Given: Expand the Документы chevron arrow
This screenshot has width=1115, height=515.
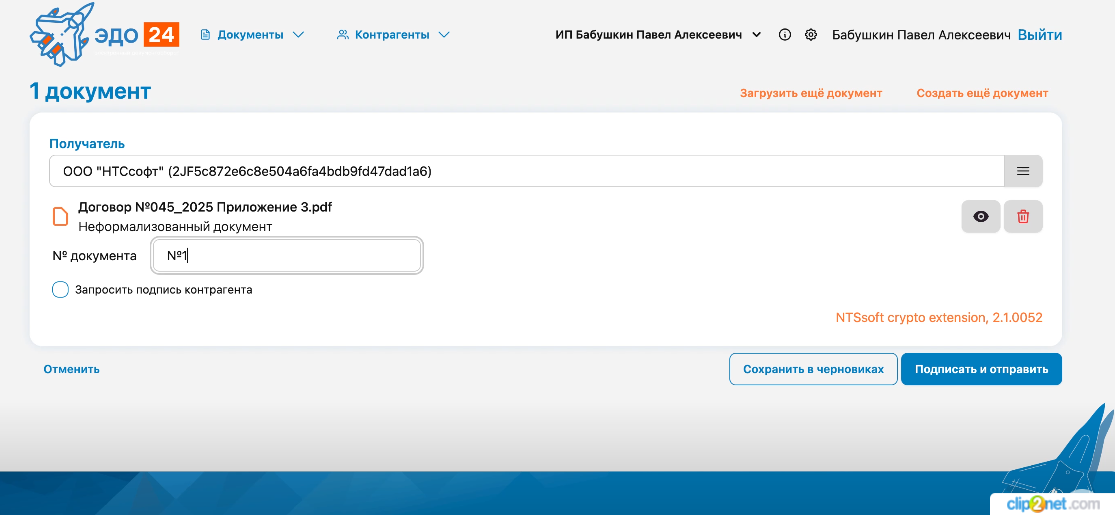Looking at the screenshot, I should coord(299,34).
